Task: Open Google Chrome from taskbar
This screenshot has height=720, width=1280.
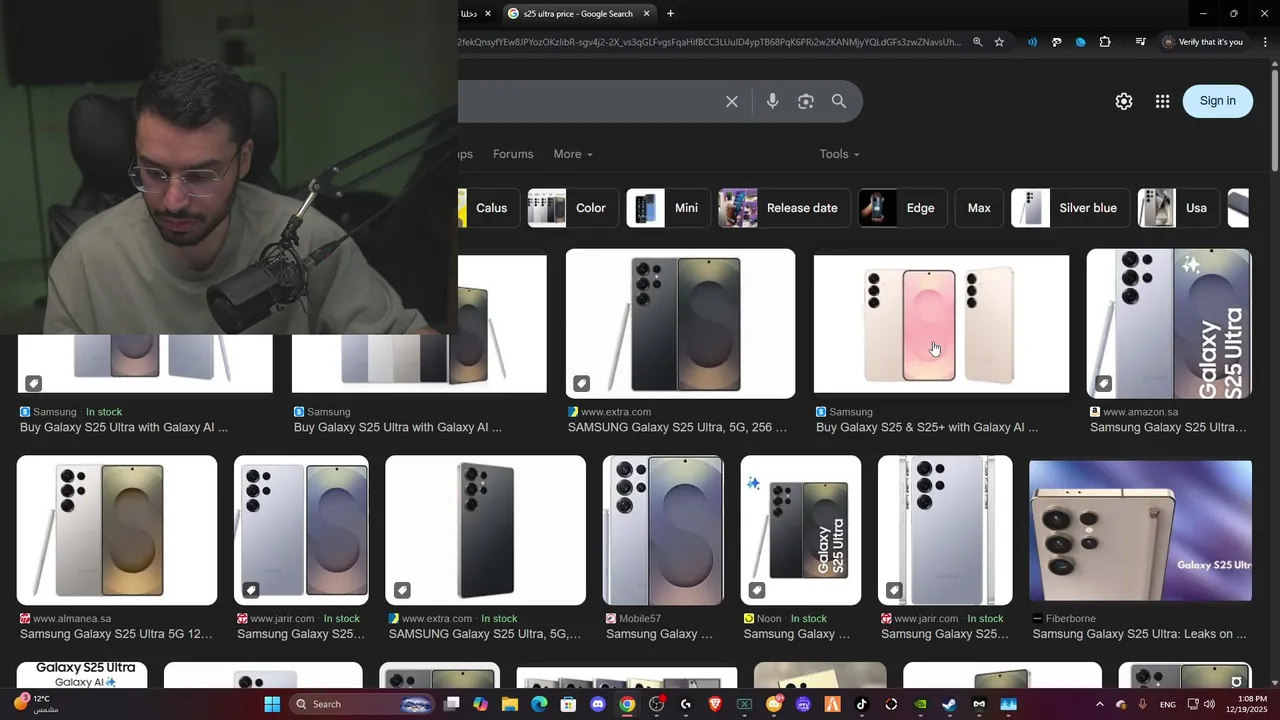Action: coord(627,704)
